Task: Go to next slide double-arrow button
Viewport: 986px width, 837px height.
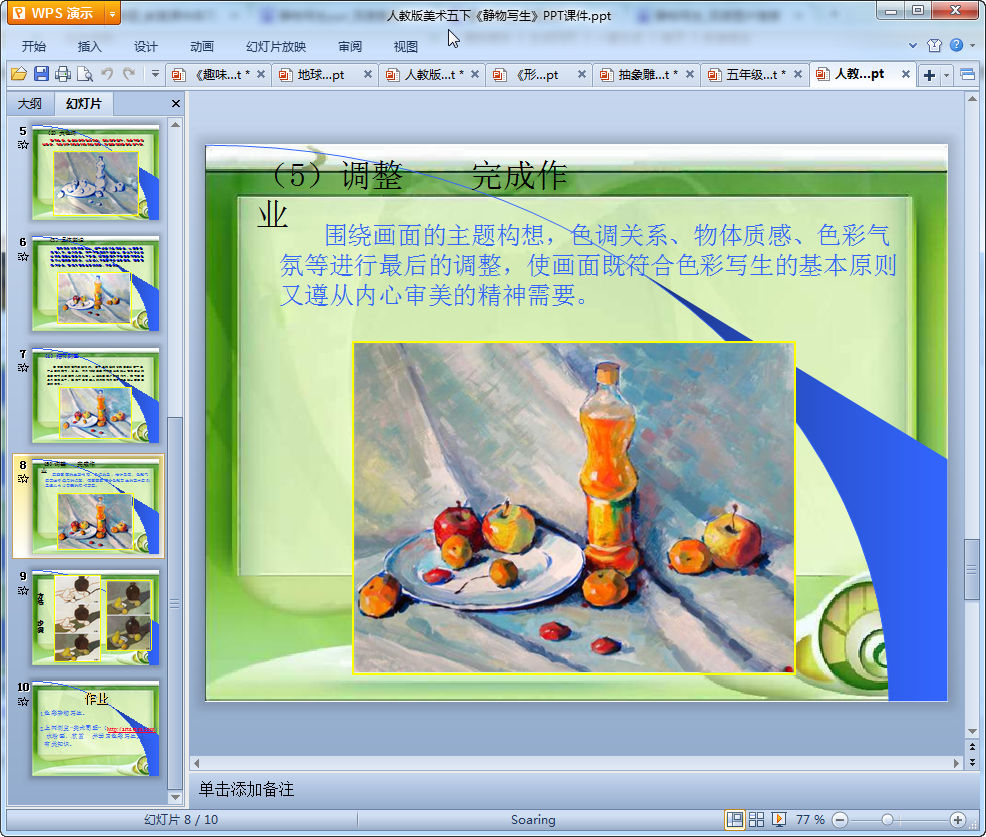Action: (x=972, y=762)
